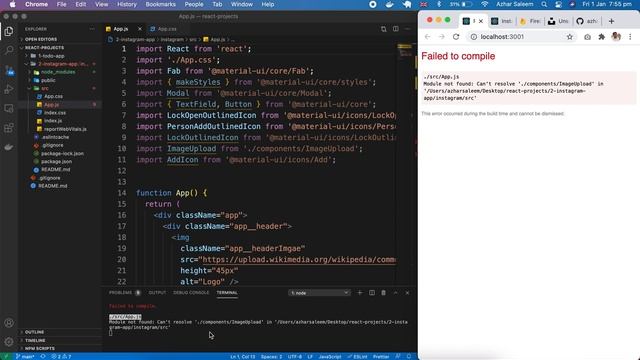Switch to GitHub Chrome tab

click(587, 21)
